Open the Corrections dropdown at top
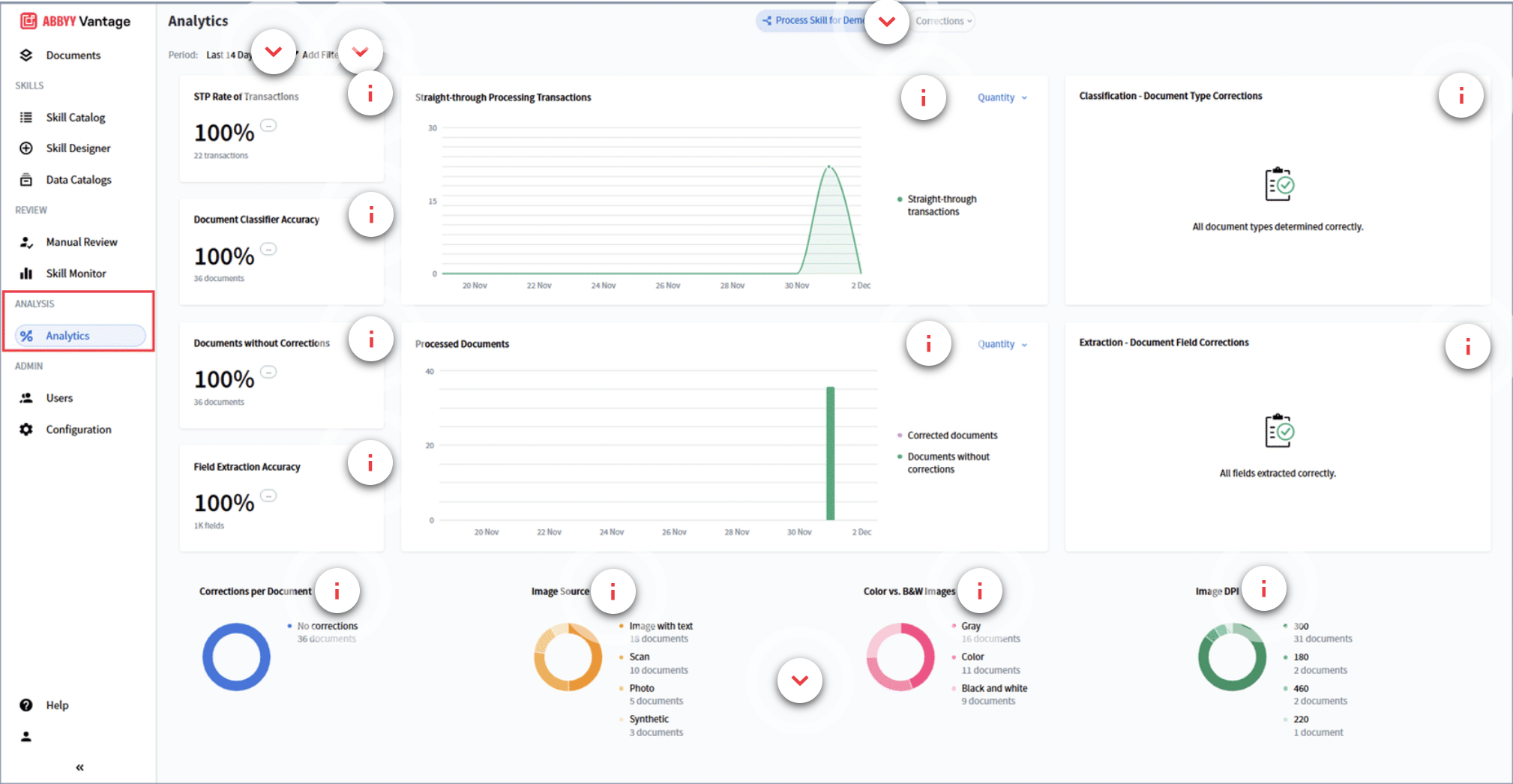 pos(942,20)
